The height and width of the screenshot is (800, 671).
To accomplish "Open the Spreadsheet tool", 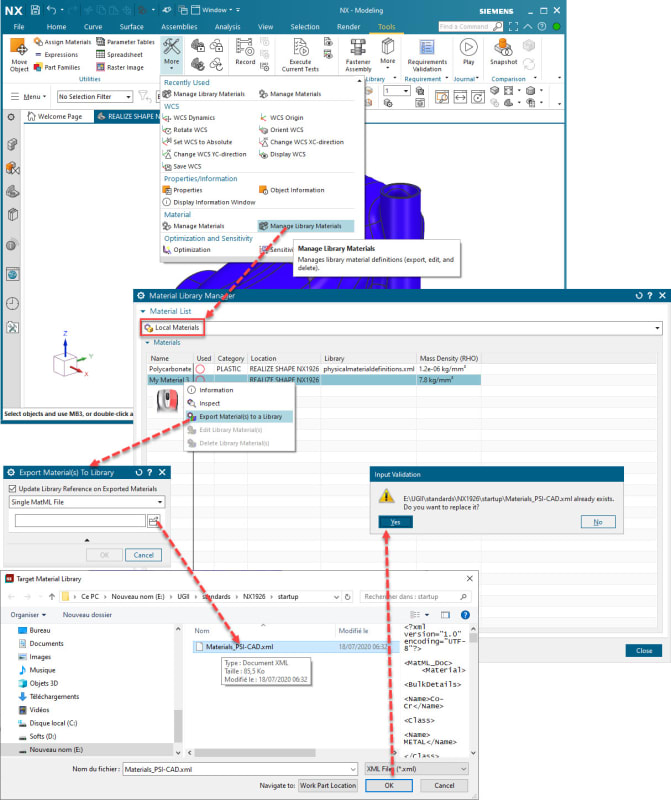I will pos(119,55).
